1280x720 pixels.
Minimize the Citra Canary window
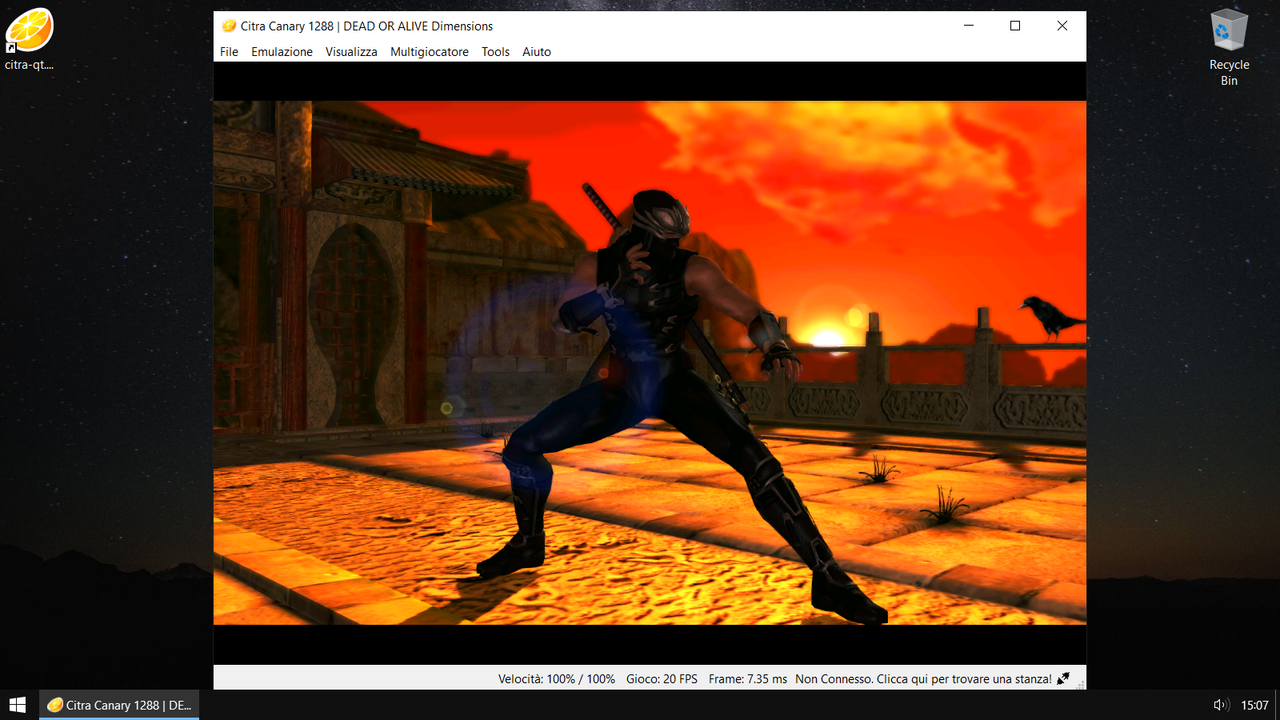pos(968,26)
